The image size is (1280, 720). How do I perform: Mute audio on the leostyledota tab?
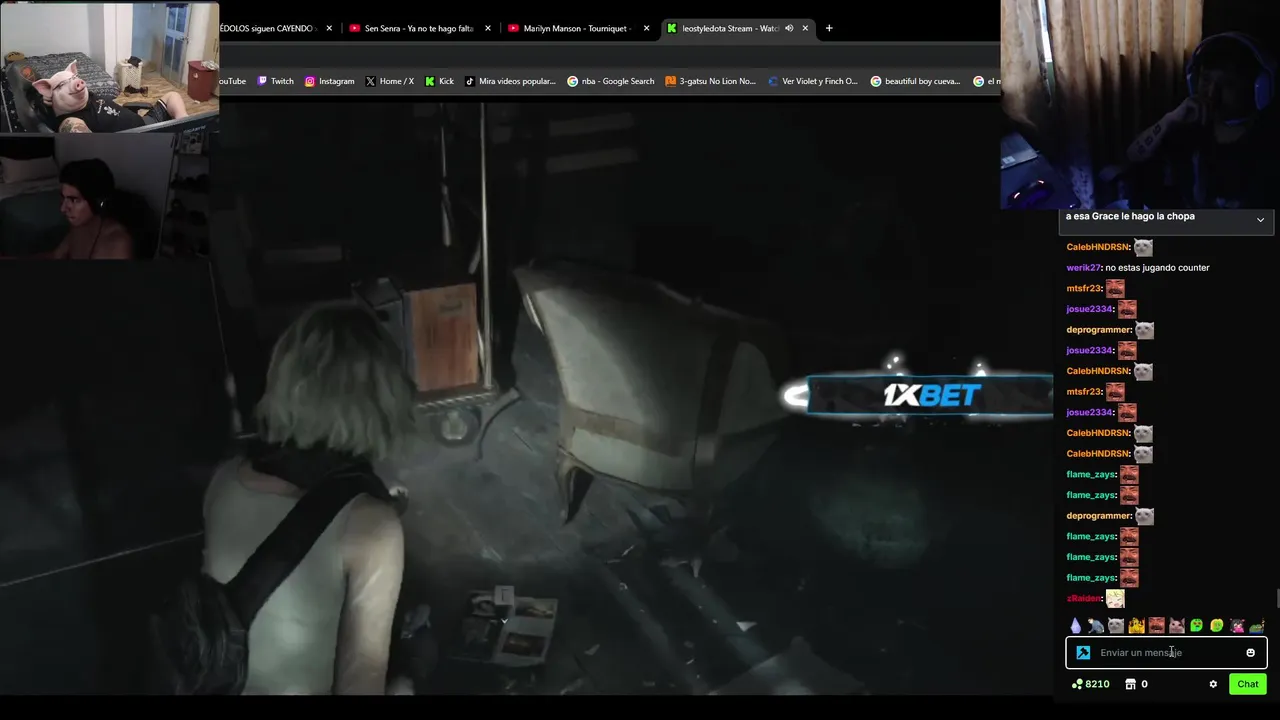pos(789,28)
